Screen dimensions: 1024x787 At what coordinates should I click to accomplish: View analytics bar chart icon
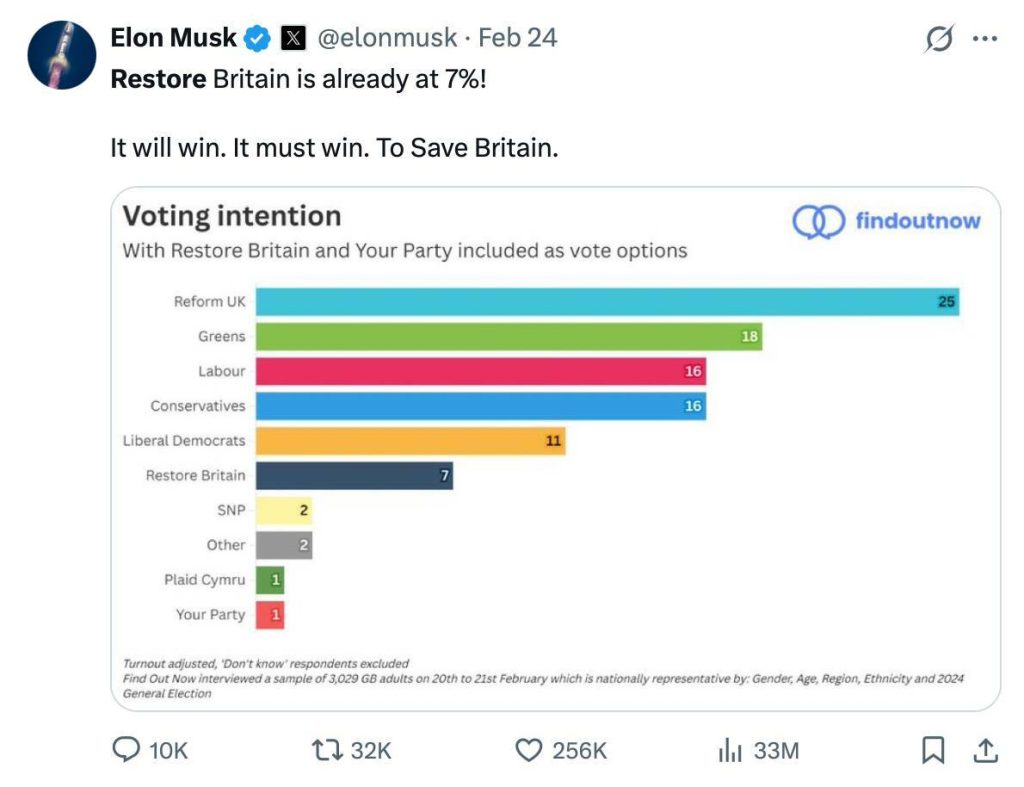(730, 750)
